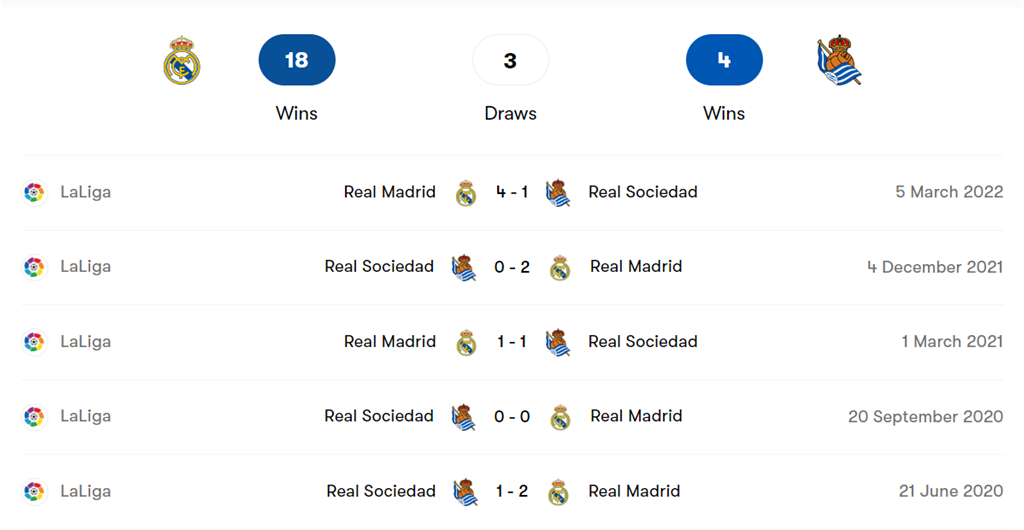This screenshot has width=1024, height=530.
Task: Click the large Real Madrid crest at top
Action: click(182, 61)
